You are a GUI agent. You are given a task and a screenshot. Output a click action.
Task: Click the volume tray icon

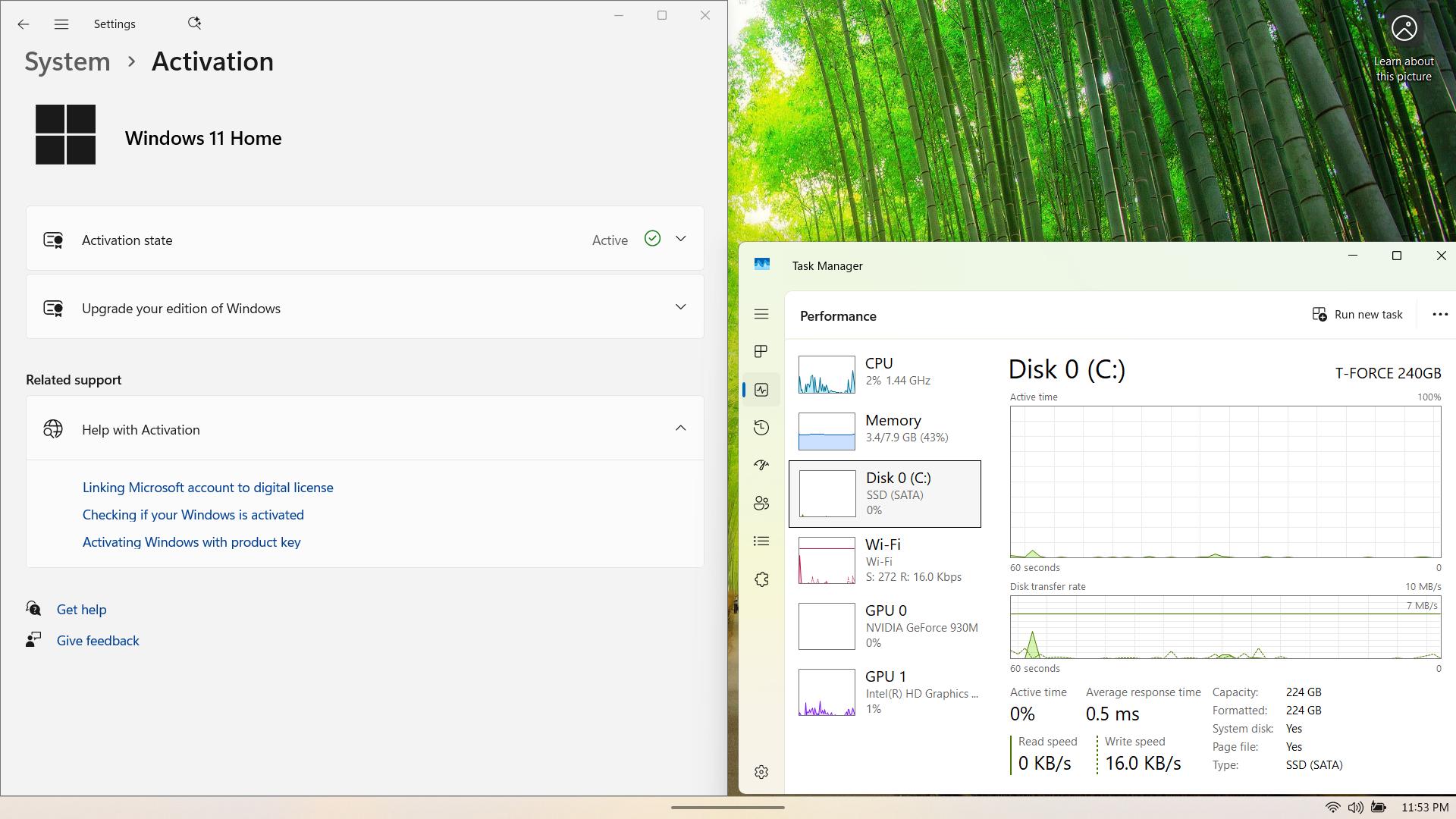(1355, 808)
